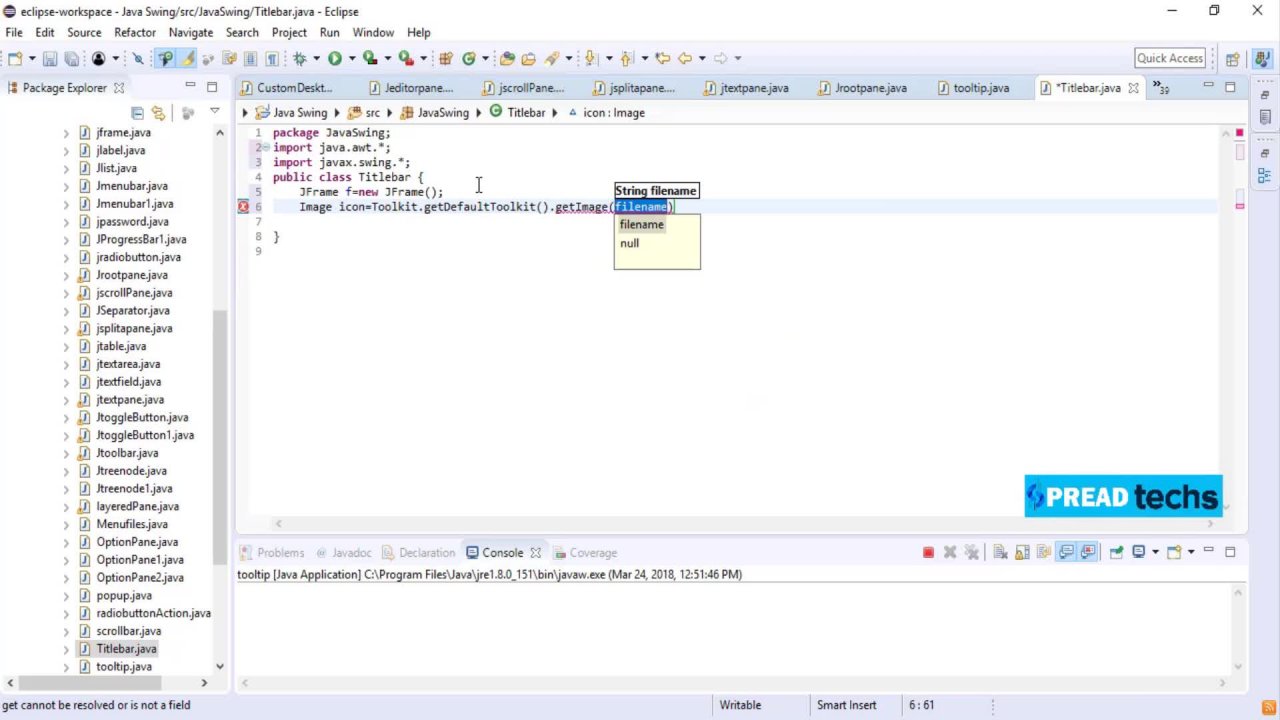Toggle Link with Editor in Package Explorer
Image resolution: width=1280 pixels, height=720 pixels.
159,113
